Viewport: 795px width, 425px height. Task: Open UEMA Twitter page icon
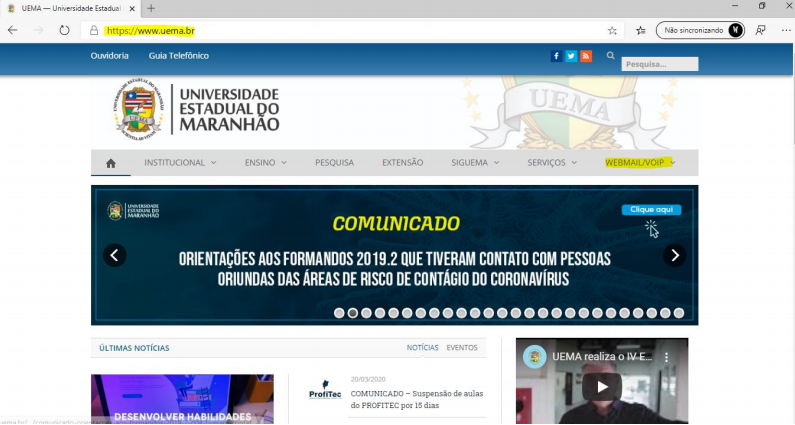(571, 56)
